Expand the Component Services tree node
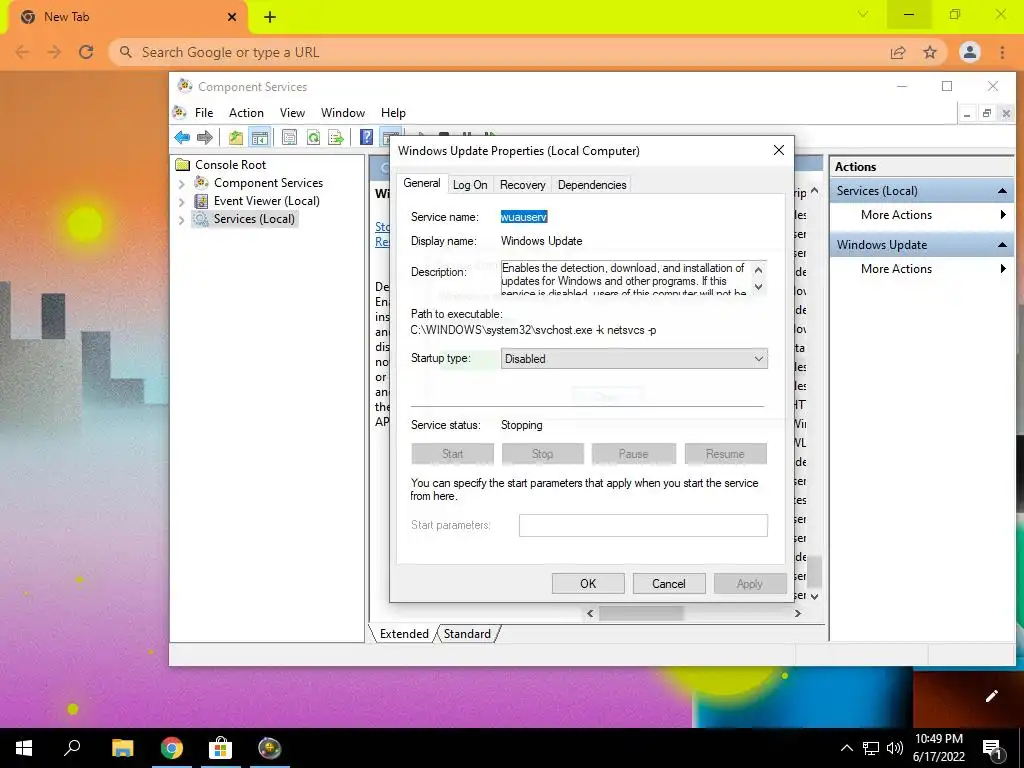 182,184
